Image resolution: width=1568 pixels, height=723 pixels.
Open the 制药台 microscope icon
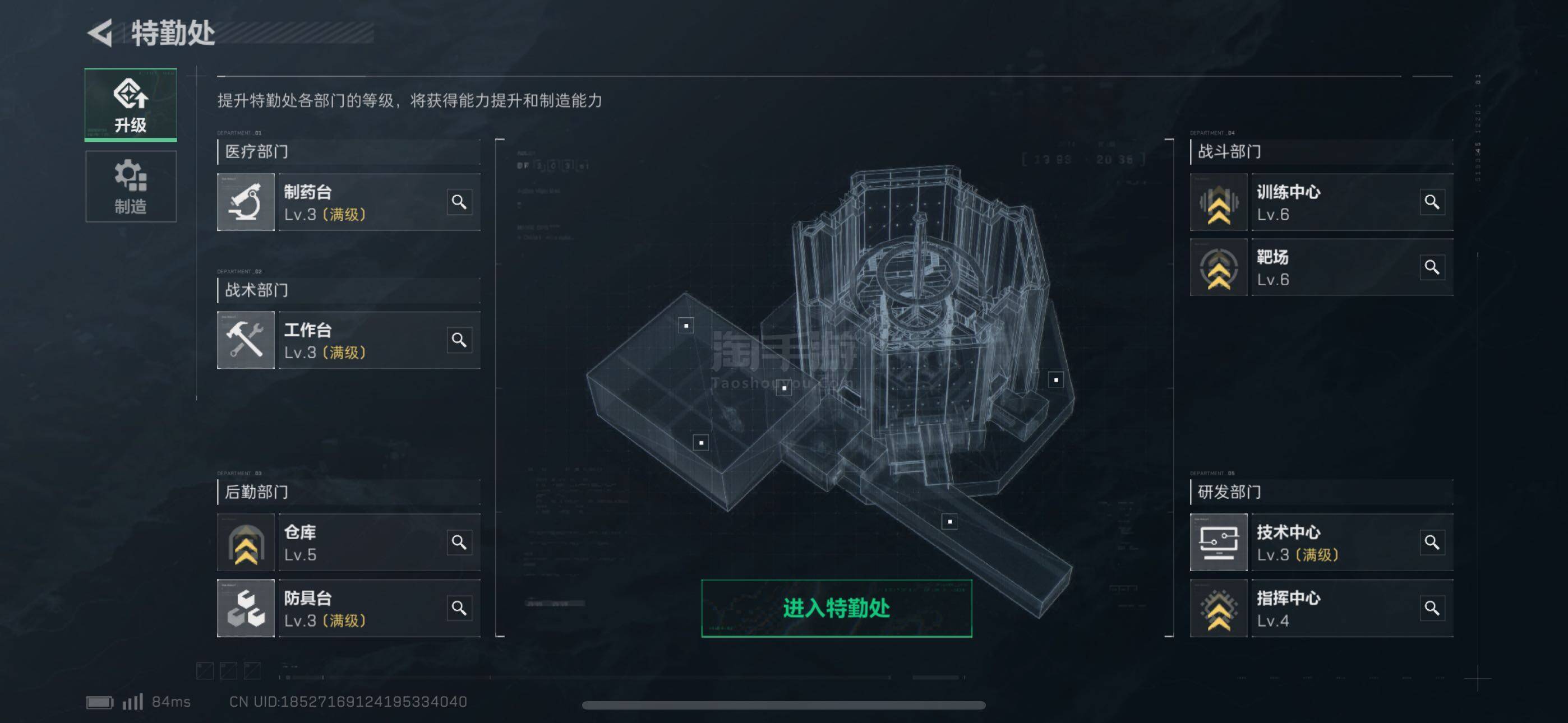[246, 202]
